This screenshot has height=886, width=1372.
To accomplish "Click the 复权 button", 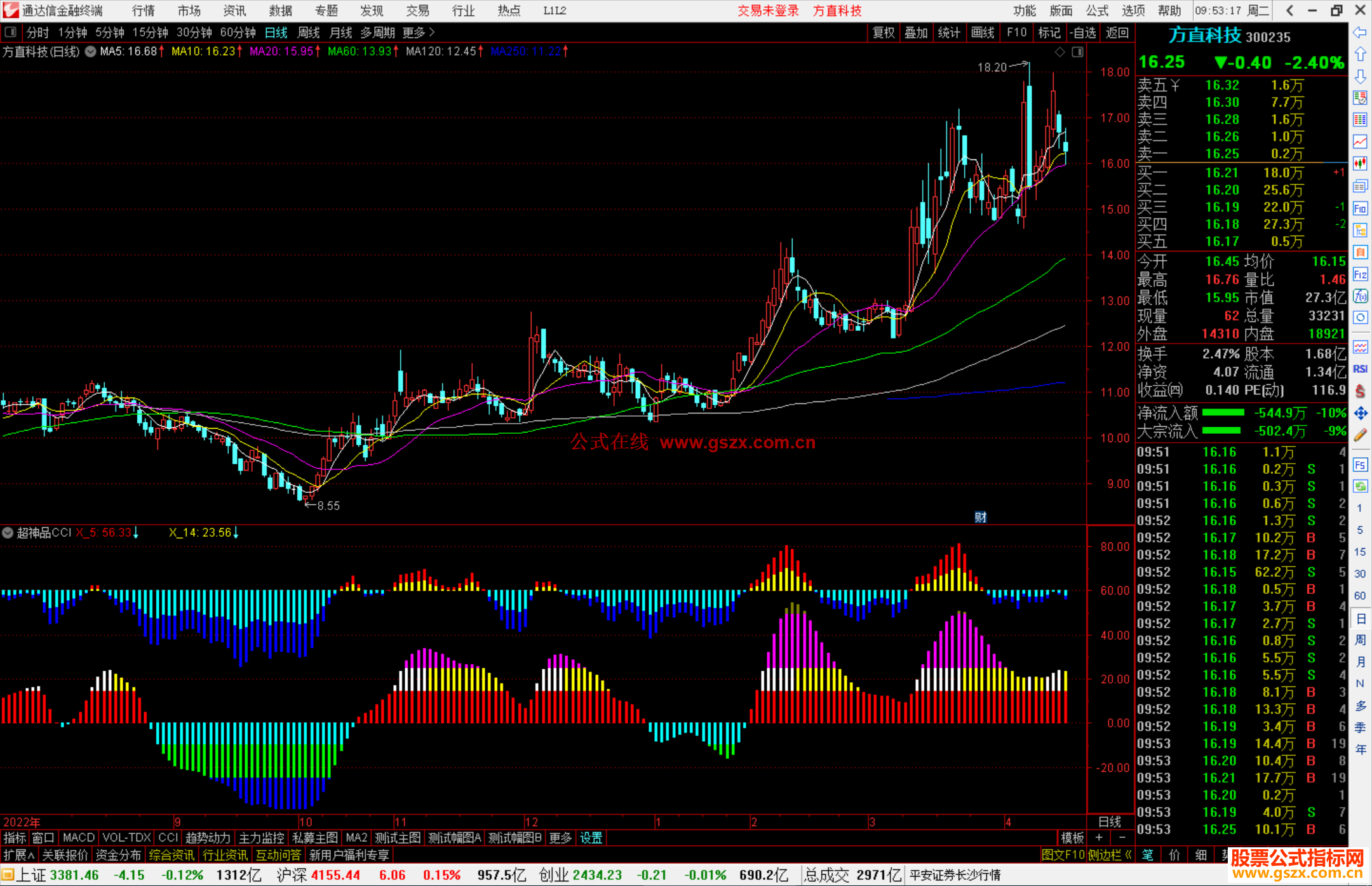I will click(884, 32).
